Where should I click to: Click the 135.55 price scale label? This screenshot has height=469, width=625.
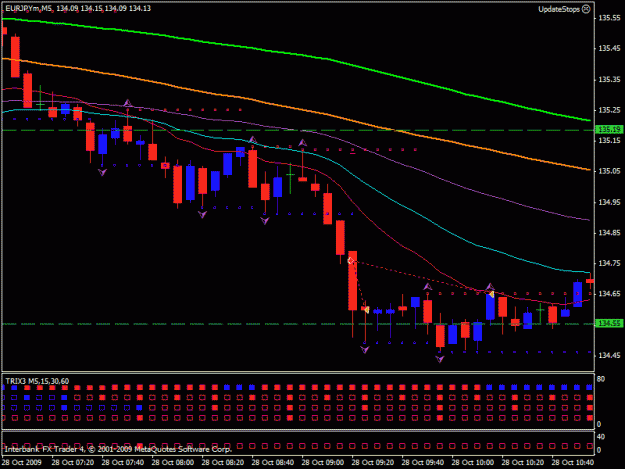609,18
